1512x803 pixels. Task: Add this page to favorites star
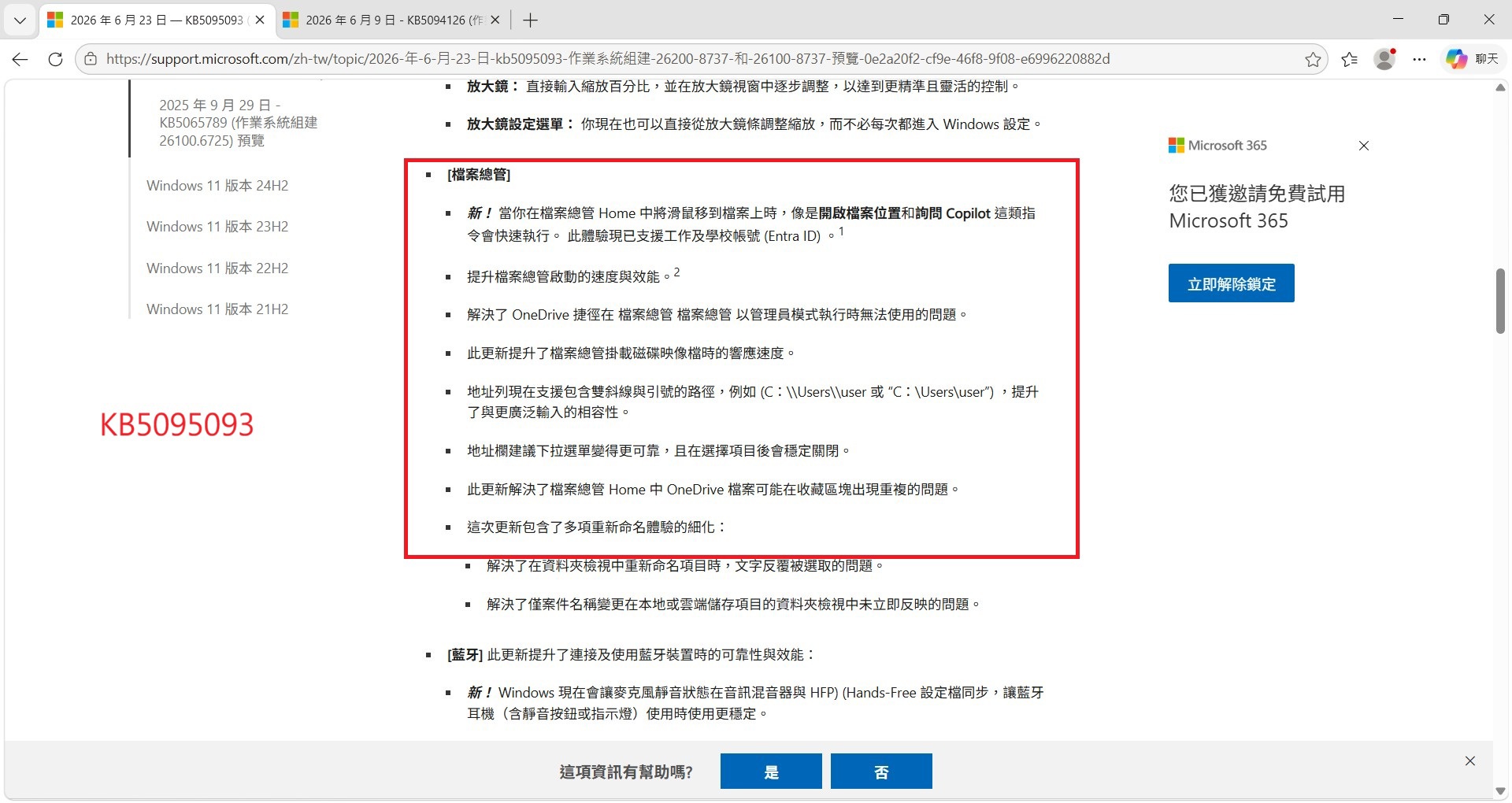[x=1313, y=59]
